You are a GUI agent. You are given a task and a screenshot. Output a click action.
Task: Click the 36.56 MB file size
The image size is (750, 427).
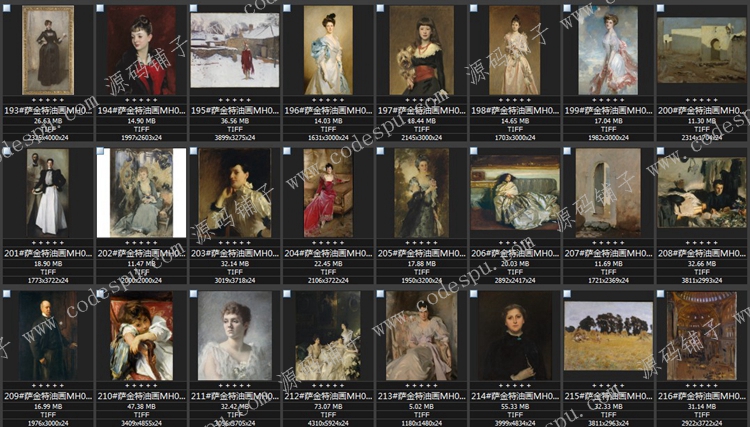point(235,121)
